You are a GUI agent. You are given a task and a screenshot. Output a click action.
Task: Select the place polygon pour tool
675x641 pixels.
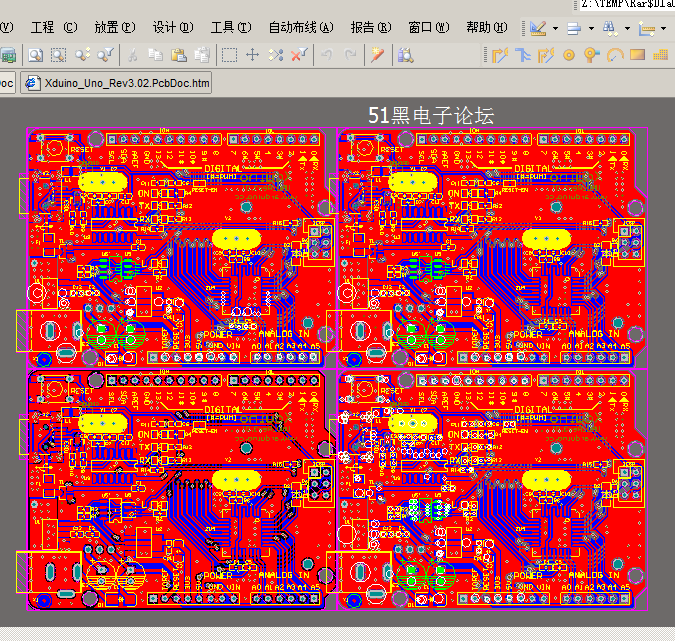click(x=660, y=55)
